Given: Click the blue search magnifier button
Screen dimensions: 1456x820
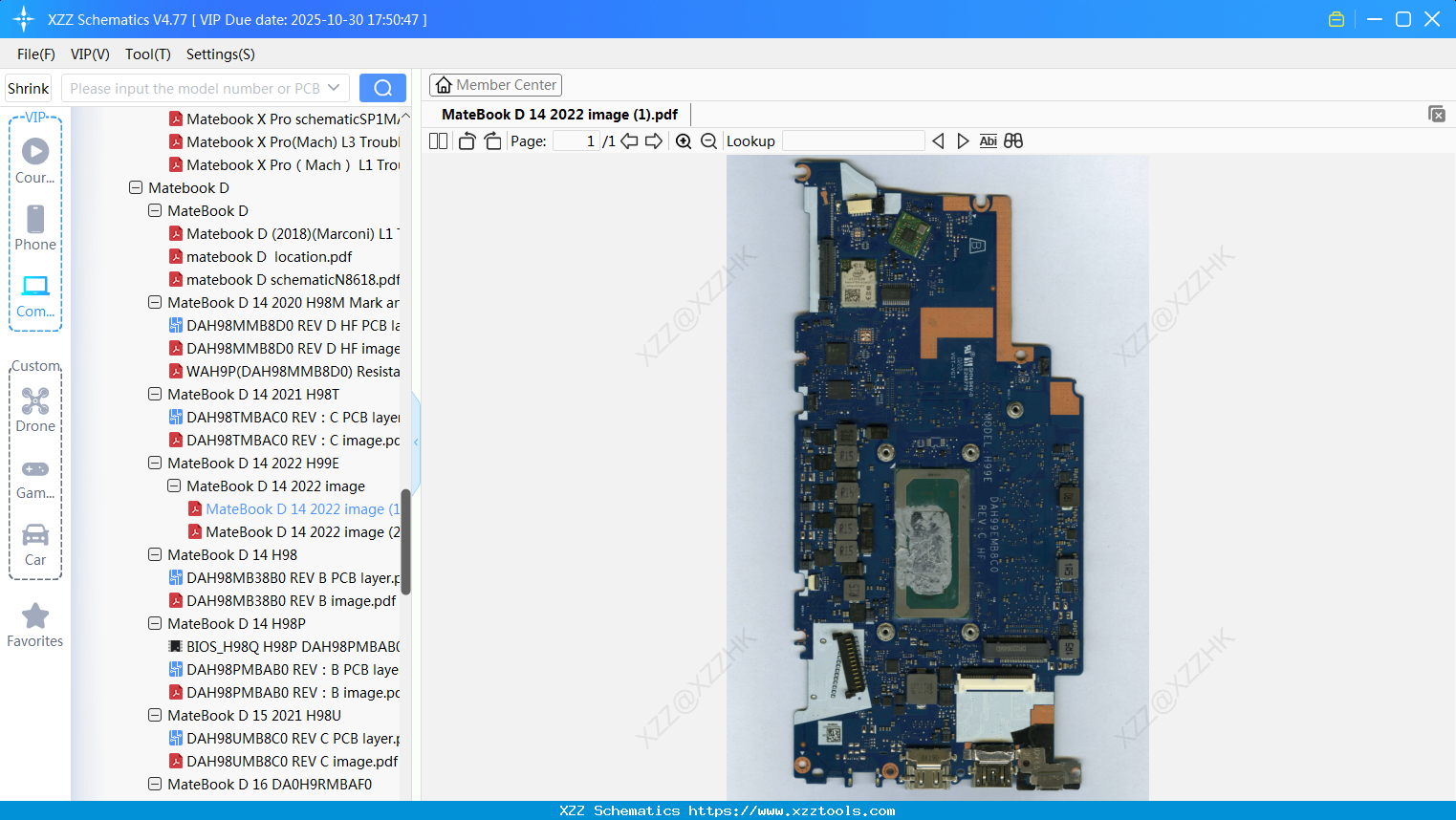Looking at the screenshot, I should 382,88.
